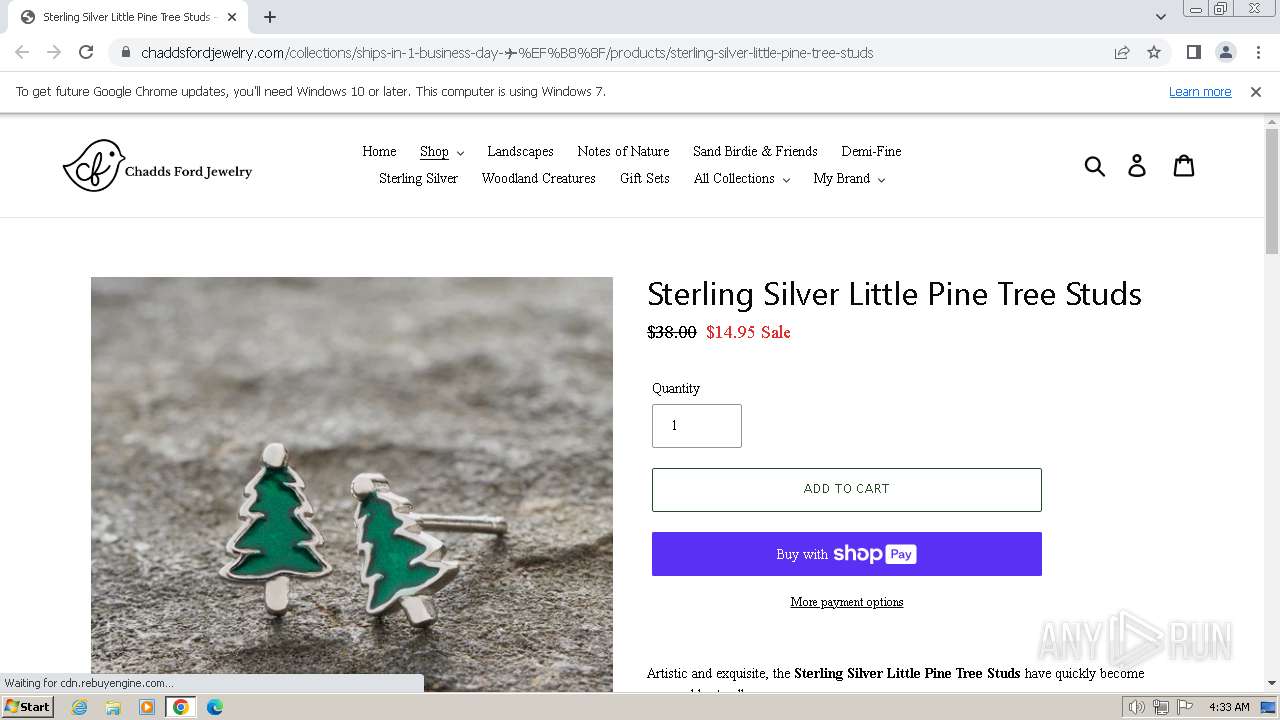Bookmark this page with the star icon
1280x720 pixels.
tap(1154, 53)
